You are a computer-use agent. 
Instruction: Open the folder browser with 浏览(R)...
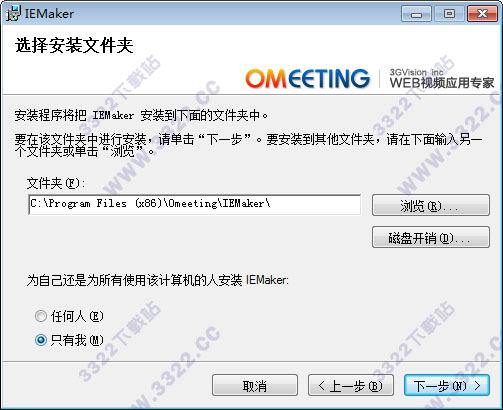coord(431,205)
